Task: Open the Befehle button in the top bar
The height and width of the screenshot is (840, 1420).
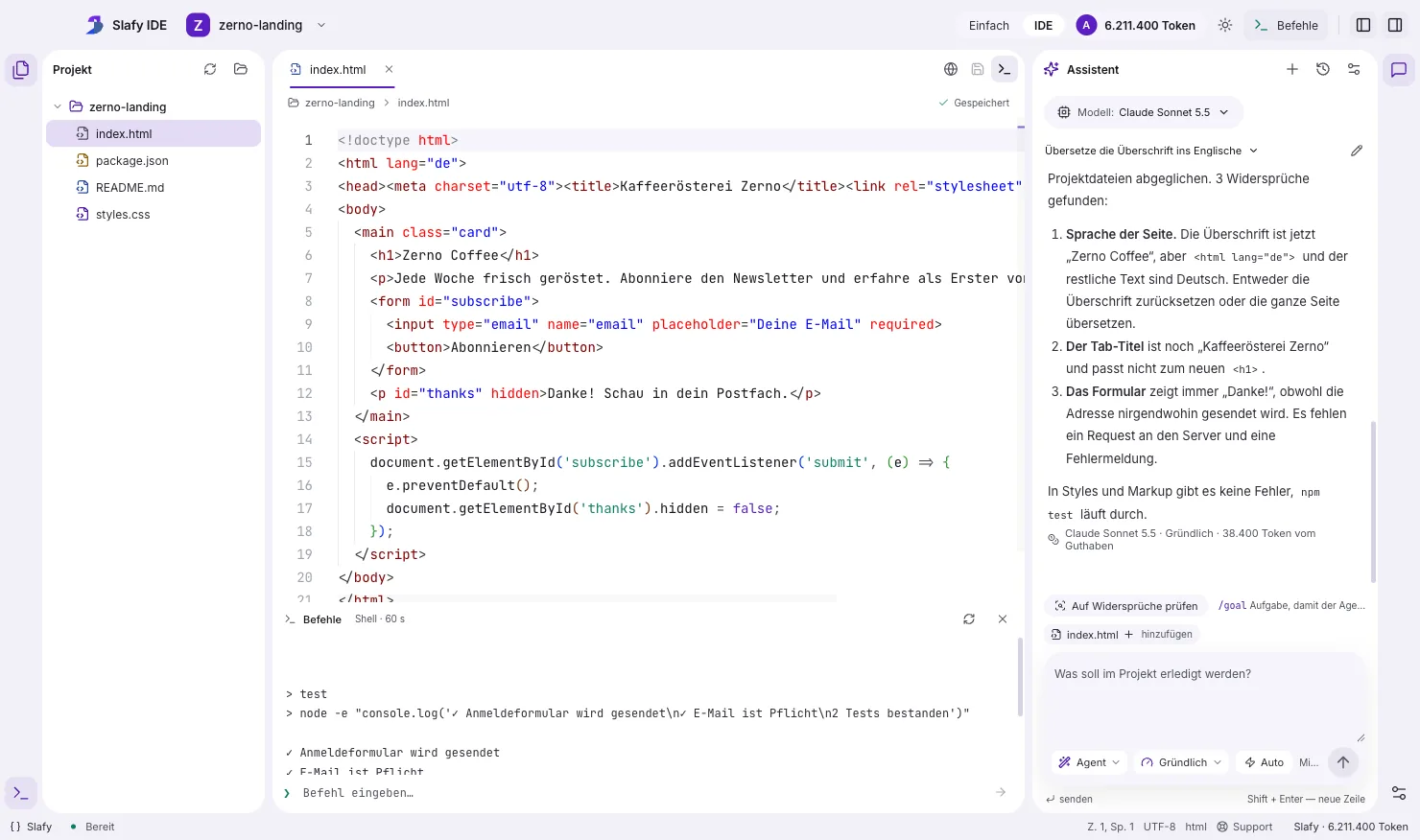Action: coord(1286,26)
